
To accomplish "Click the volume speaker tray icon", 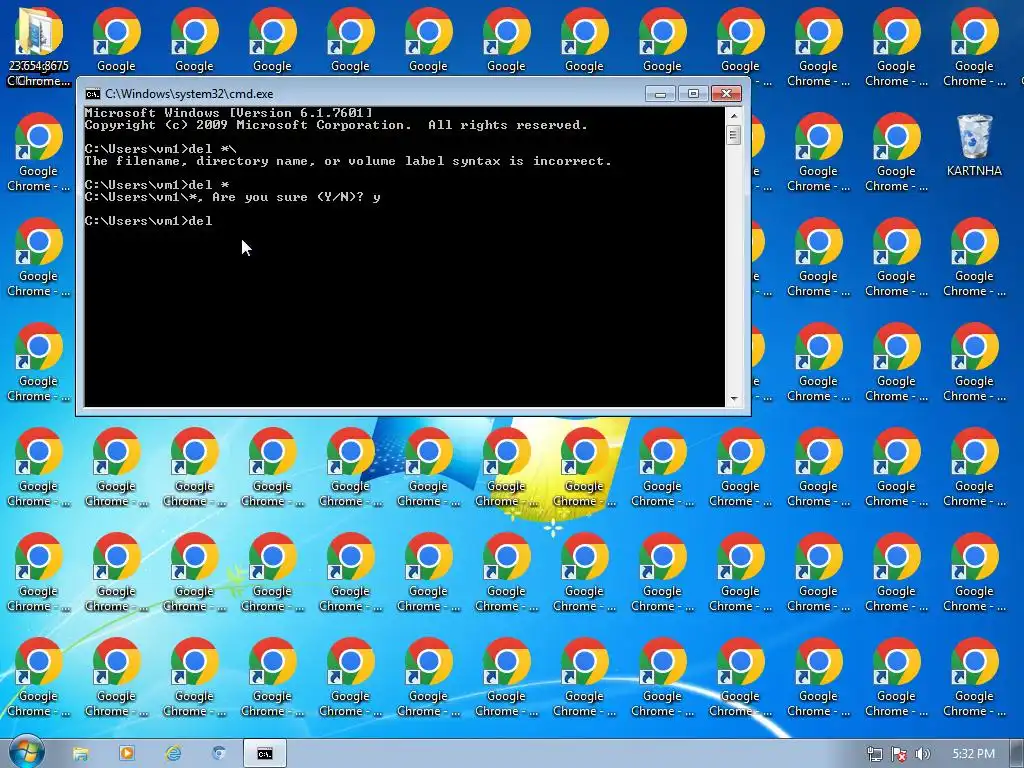I will tap(922, 754).
